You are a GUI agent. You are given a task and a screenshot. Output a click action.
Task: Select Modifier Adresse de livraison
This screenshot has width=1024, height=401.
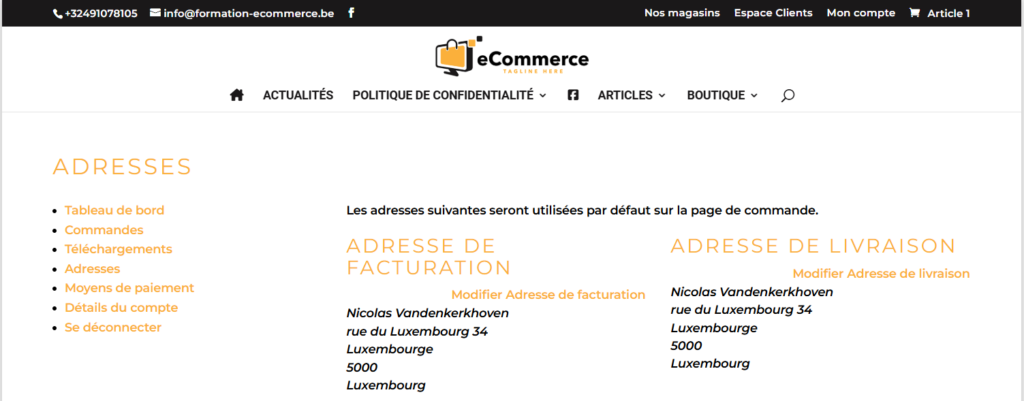click(881, 274)
